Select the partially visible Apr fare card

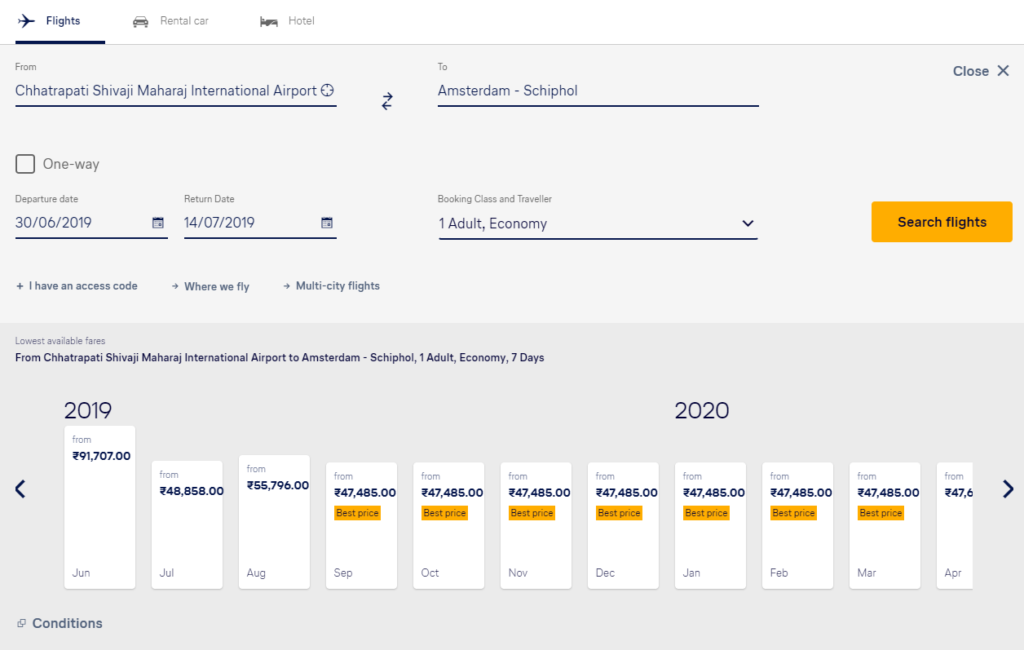pos(955,526)
